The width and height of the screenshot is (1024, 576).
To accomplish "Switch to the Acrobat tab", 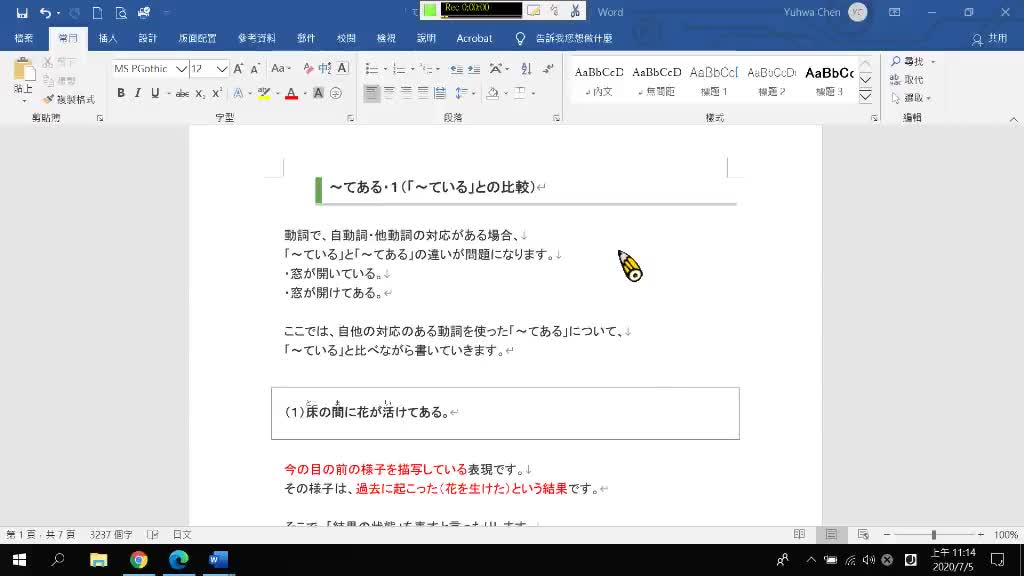I will tap(474, 39).
